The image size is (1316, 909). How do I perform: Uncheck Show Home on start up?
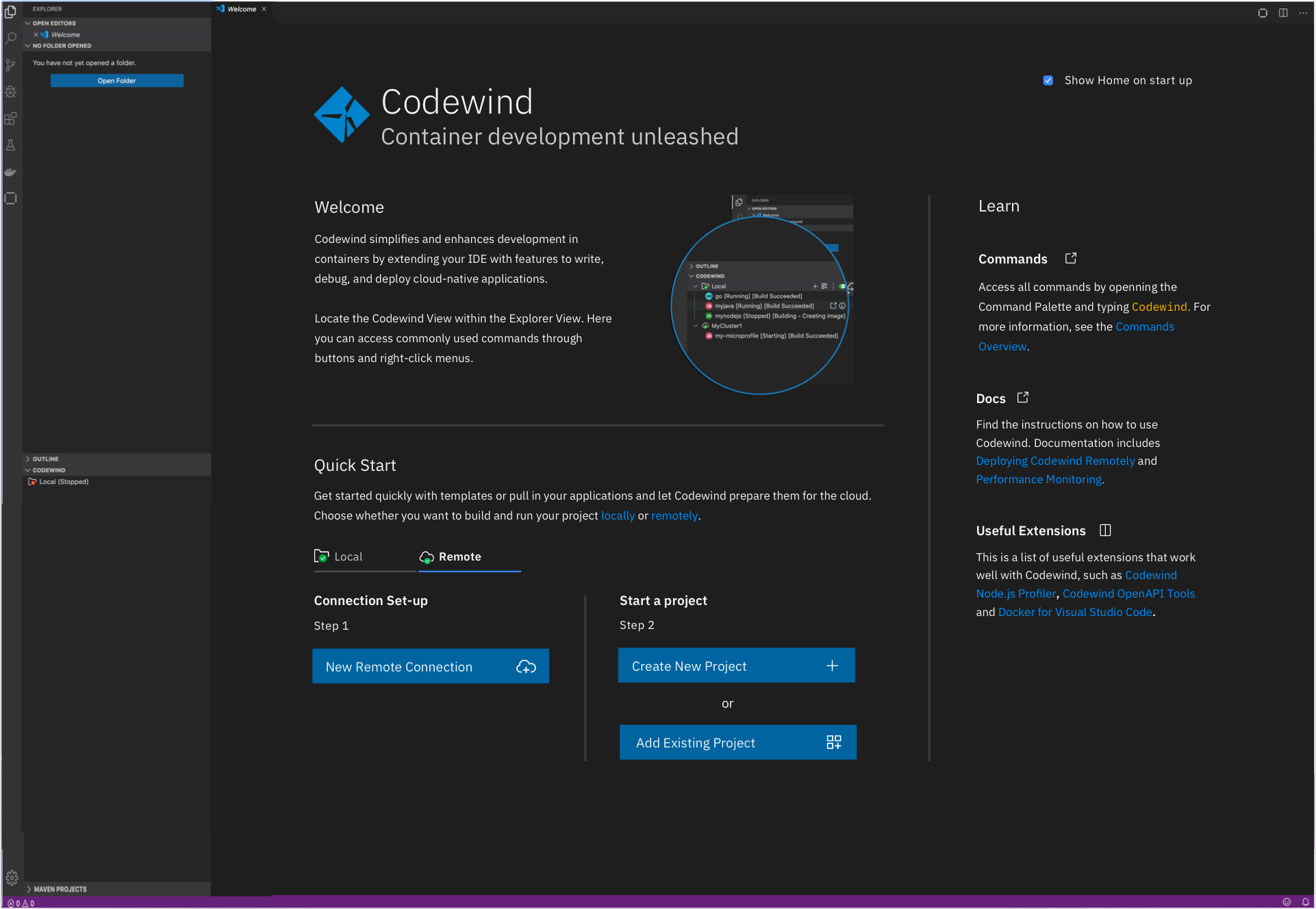1048,80
